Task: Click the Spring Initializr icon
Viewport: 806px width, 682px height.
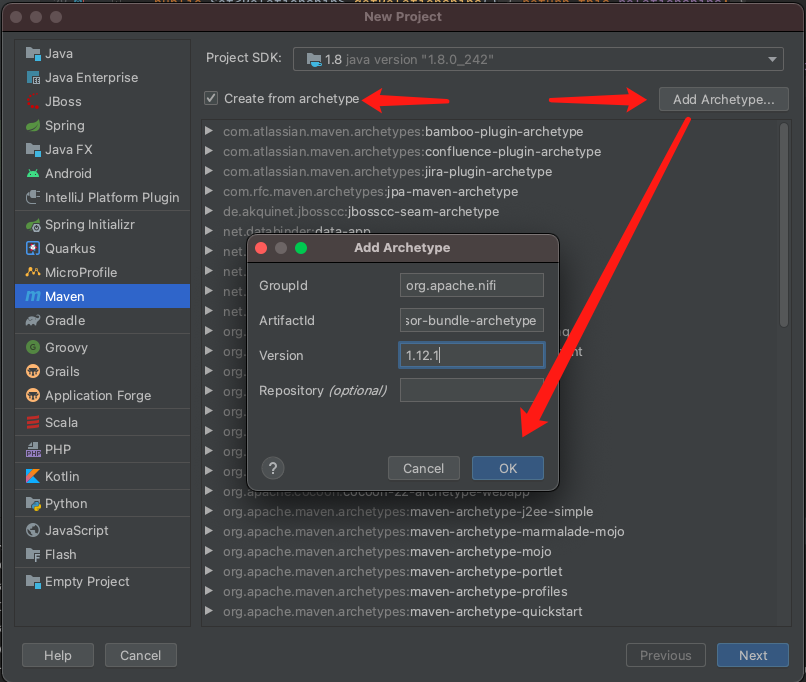Action: [x=33, y=225]
